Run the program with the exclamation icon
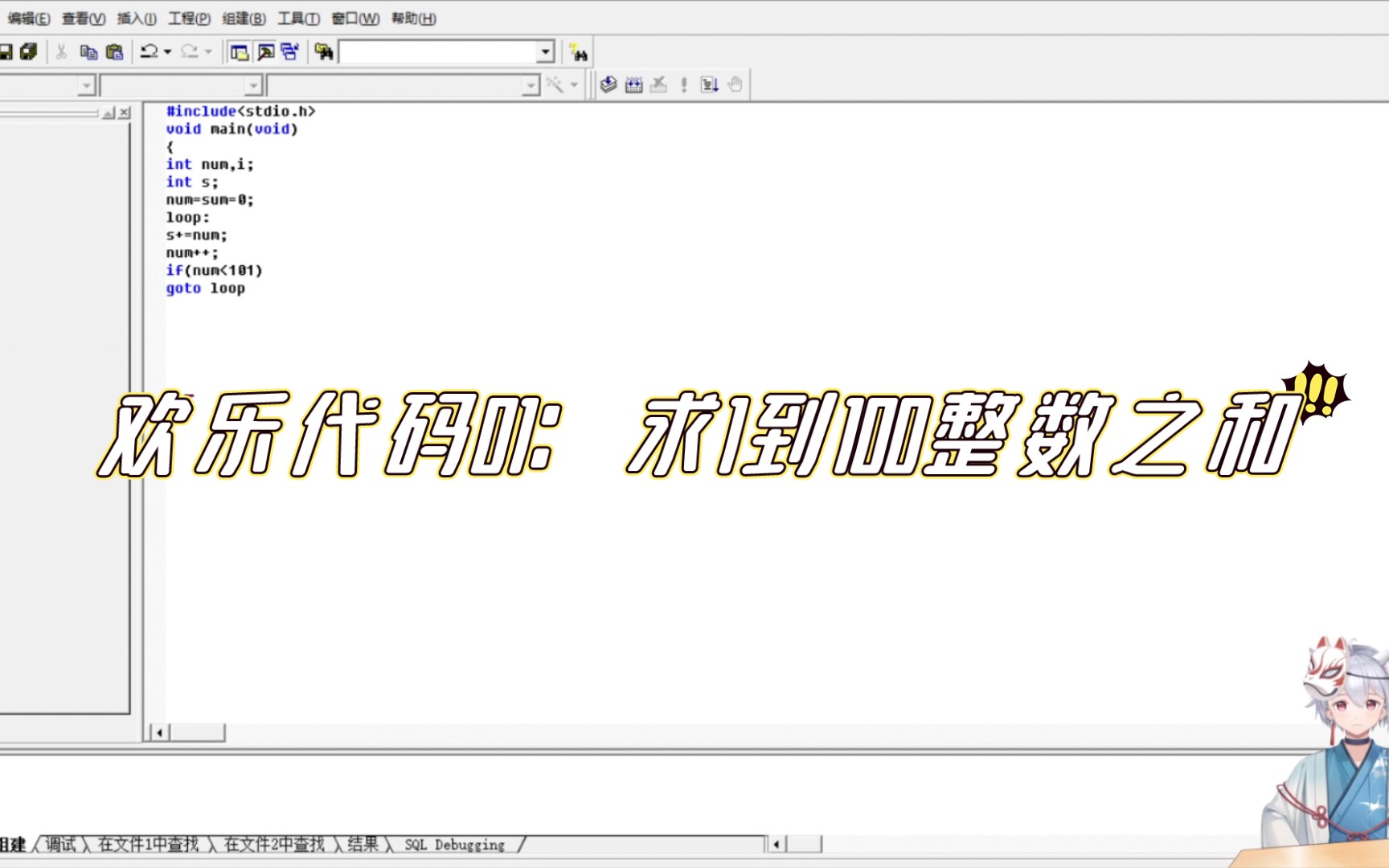1389x868 pixels. click(682, 84)
